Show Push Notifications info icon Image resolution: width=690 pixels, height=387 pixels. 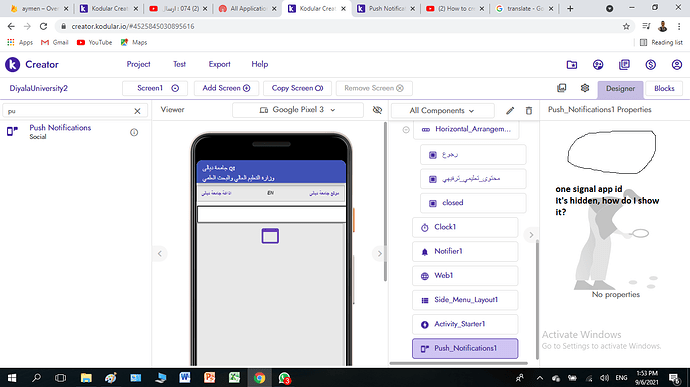pos(134,132)
